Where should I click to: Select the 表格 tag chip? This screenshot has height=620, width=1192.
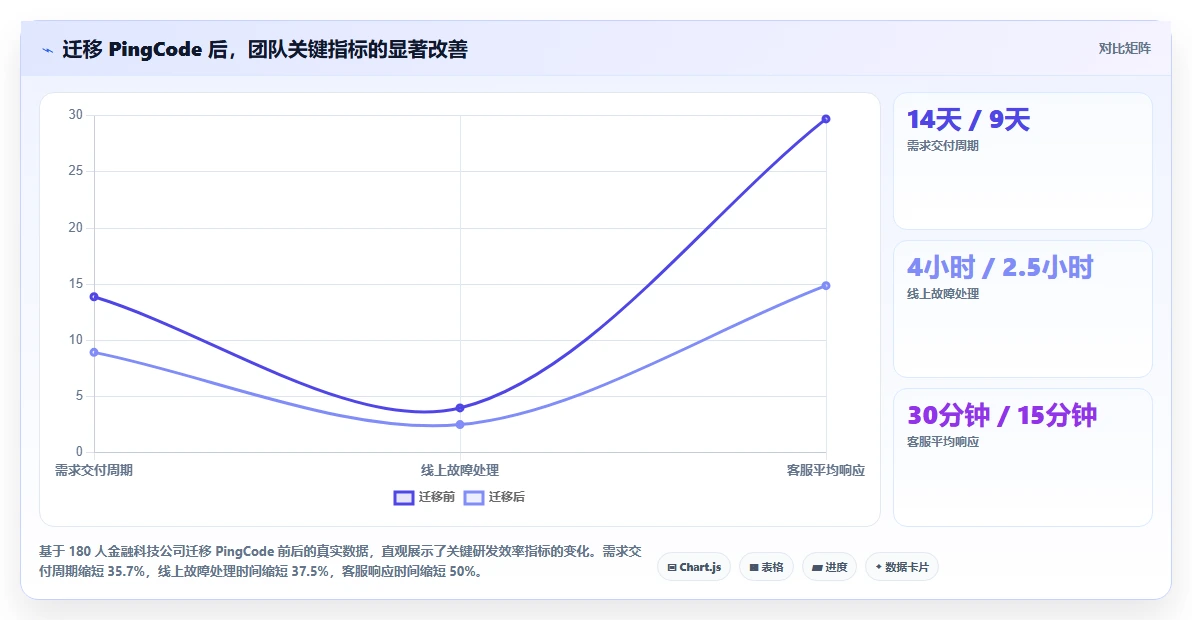[x=766, y=567]
